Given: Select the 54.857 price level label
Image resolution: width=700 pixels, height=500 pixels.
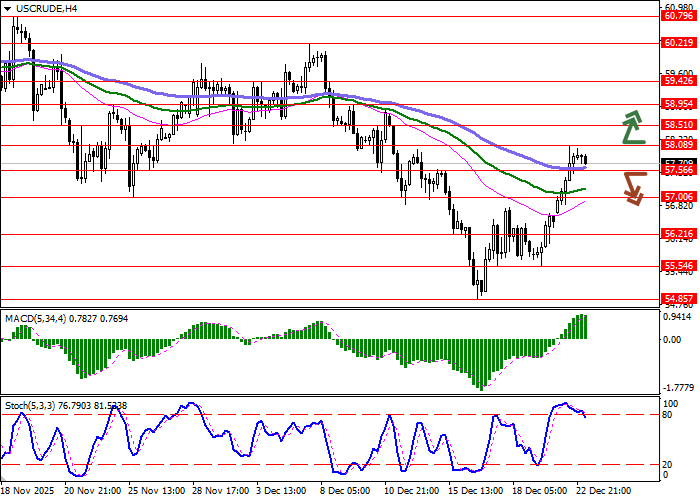Looking at the screenshot, I should [679, 299].
